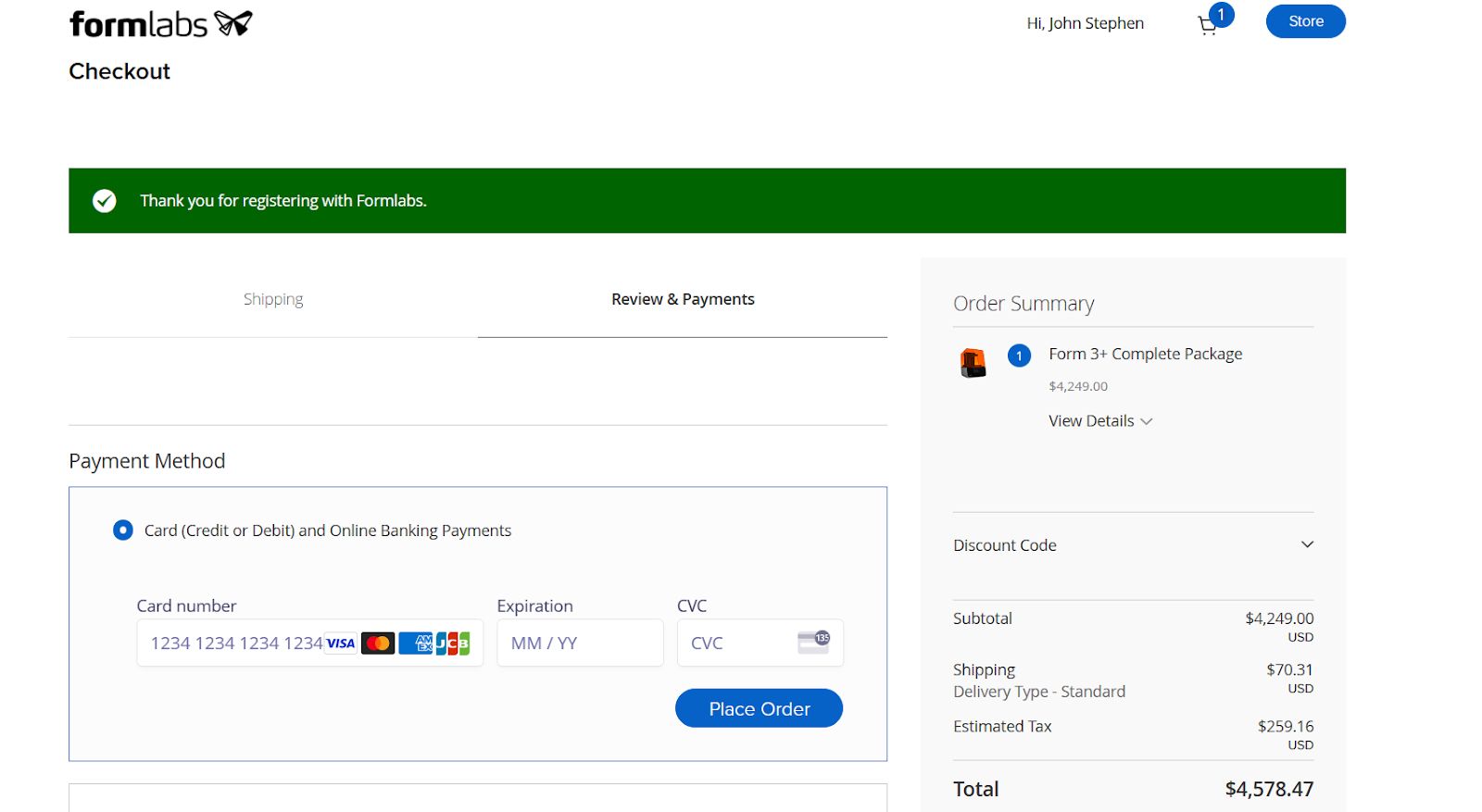Click the Subtotal value $4,249.00
Image resolution: width=1482 pixels, height=812 pixels.
1279,618
